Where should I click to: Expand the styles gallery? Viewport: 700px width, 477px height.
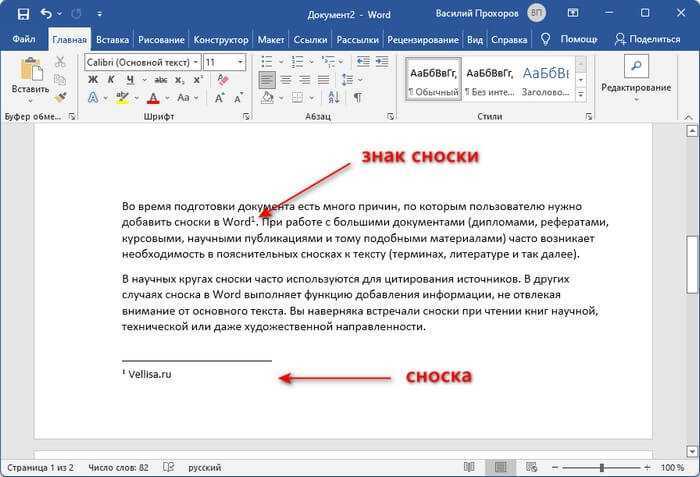pos(581,95)
